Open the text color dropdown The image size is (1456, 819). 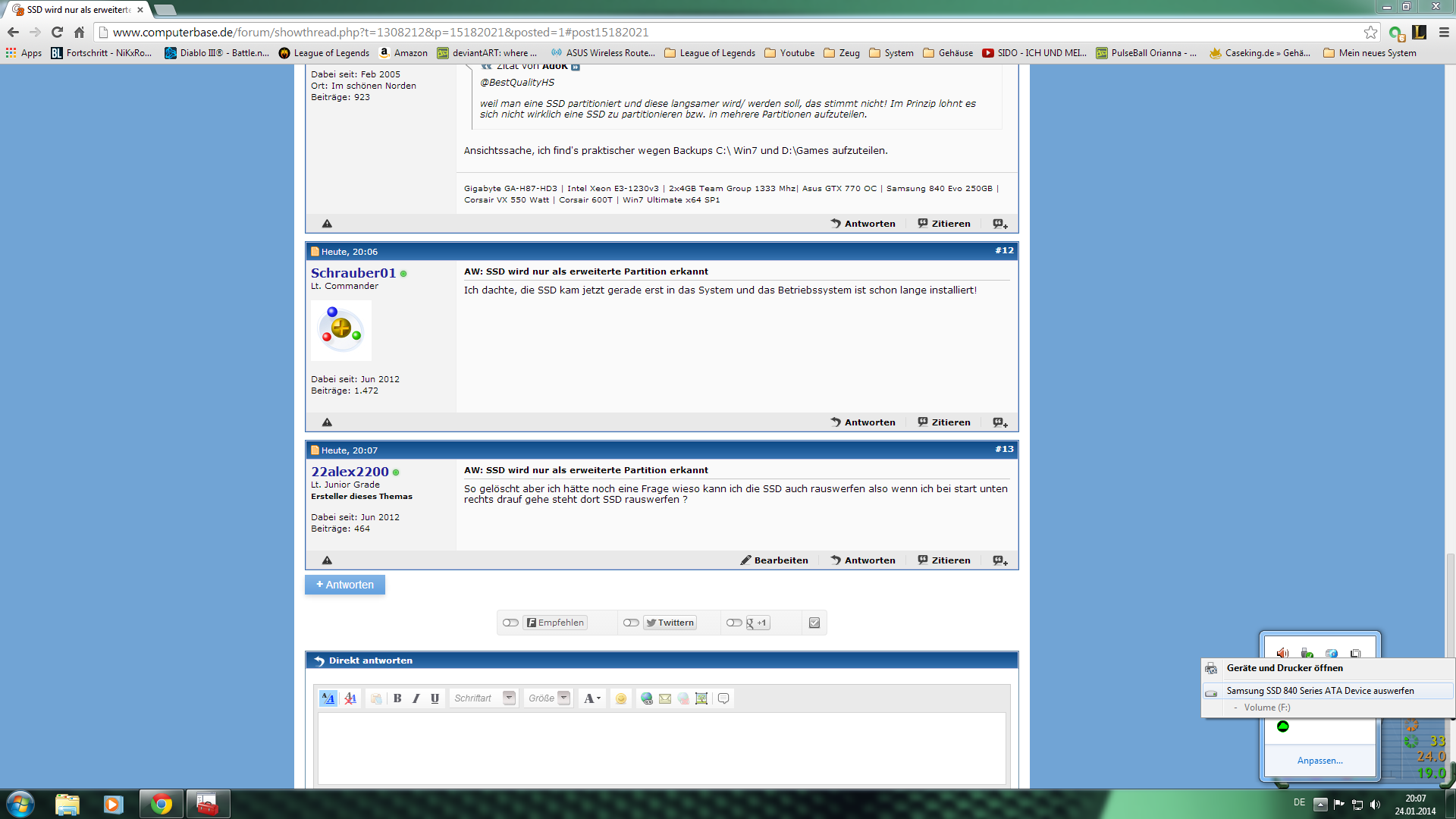click(592, 698)
